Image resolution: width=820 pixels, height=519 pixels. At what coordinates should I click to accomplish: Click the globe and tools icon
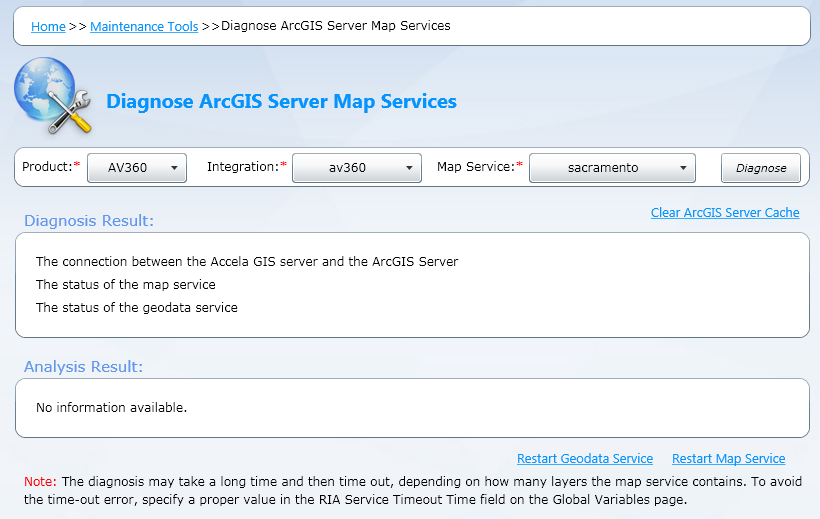pos(53,96)
